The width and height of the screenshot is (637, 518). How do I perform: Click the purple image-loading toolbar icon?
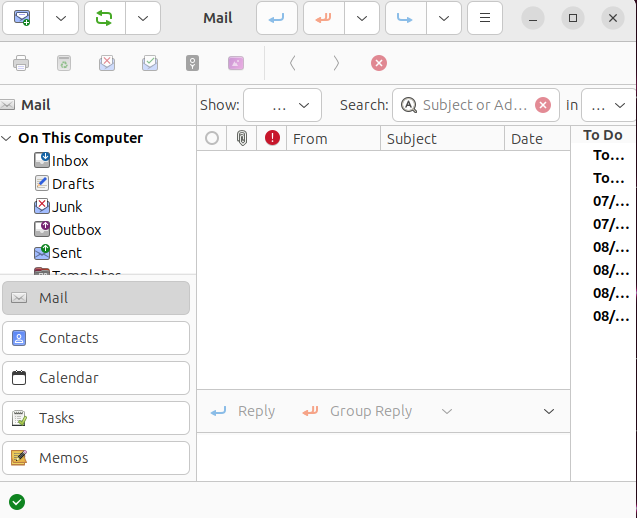pos(236,63)
